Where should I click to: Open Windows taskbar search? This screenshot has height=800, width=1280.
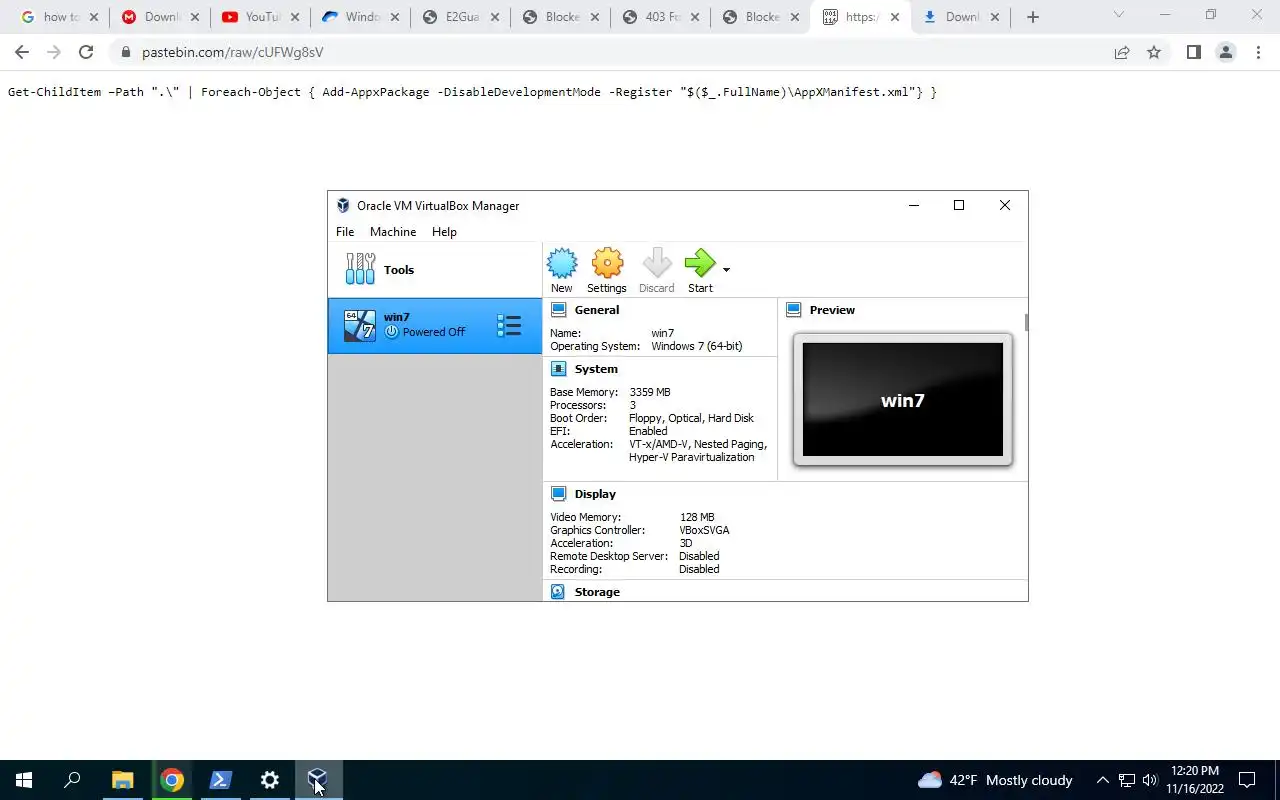pyautogui.click(x=72, y=780)
